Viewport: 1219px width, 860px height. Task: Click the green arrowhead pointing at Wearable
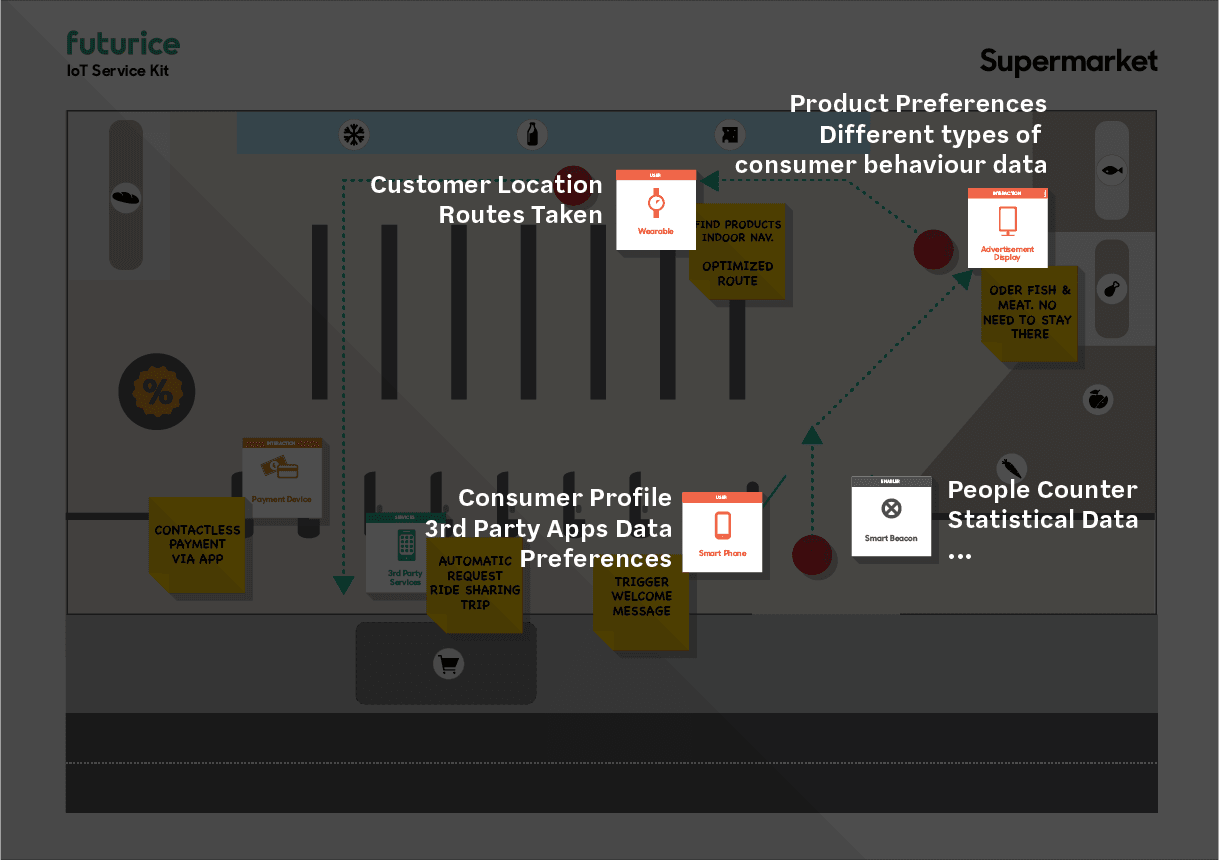pyautogui.click(x=707, y=180)
